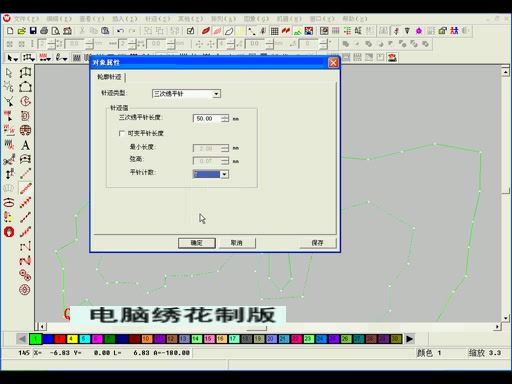Click the Print icon in toolbar
Image resolution: width=512 pixels, height=384 pixels.
44,31
